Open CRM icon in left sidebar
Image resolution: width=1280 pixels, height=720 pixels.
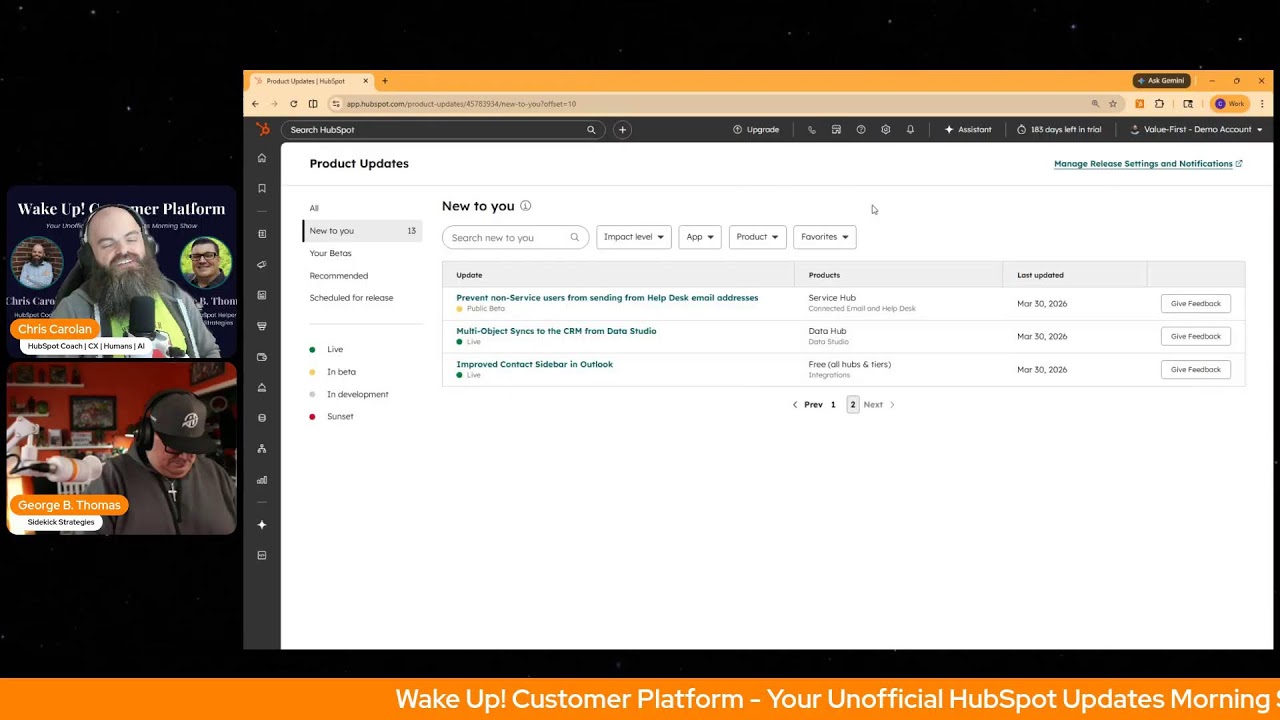click(x=262, y=234)
